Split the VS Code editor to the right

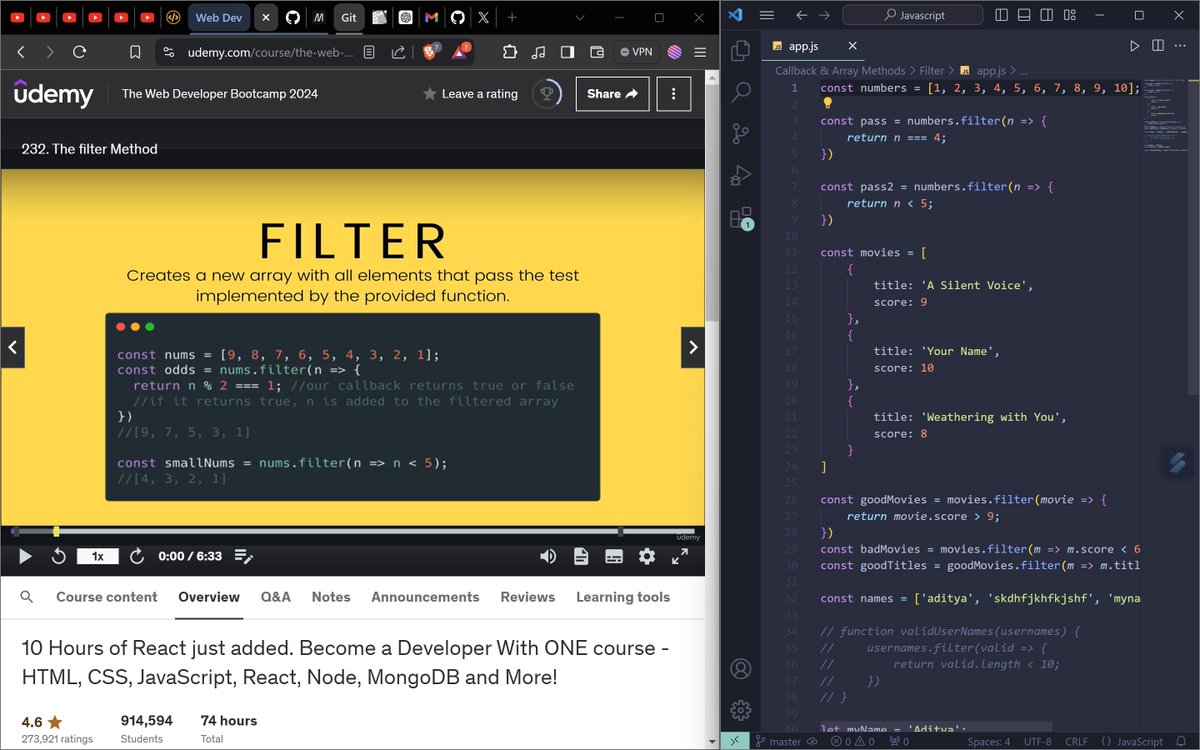1158,46
